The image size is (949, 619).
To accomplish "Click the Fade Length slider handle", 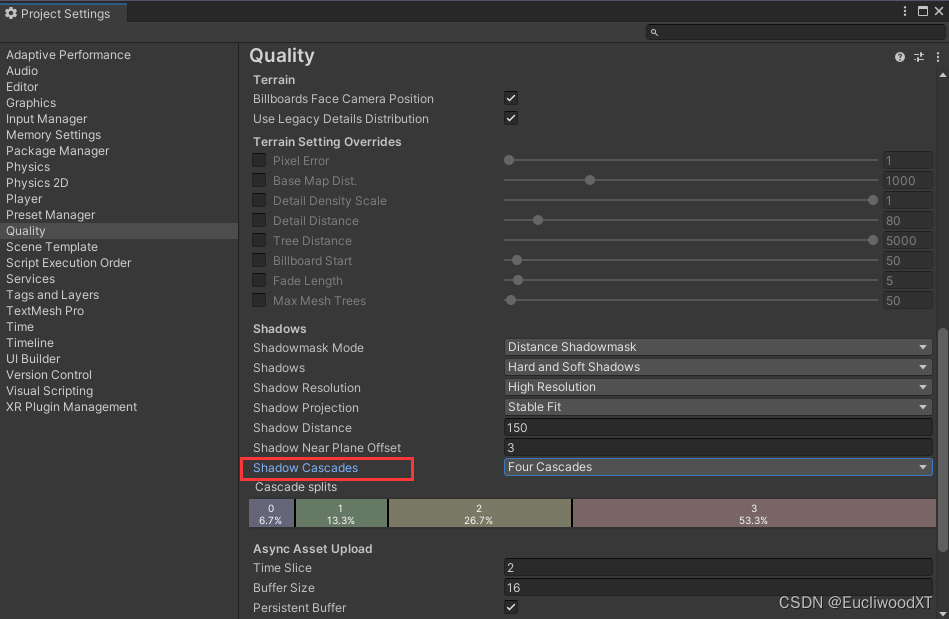I will point(517,280).
